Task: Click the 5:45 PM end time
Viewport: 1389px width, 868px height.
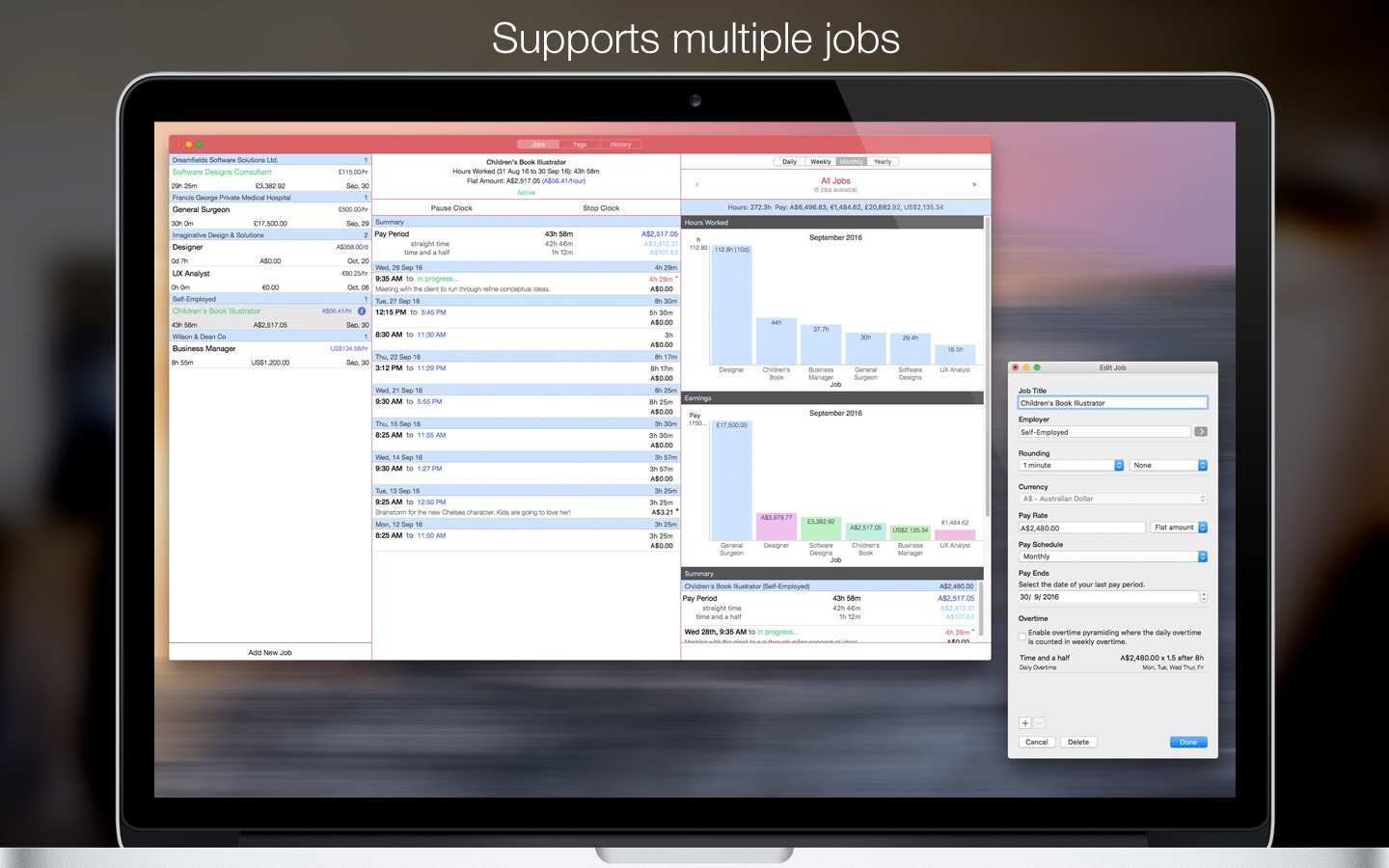Action: tap(434, 312)
